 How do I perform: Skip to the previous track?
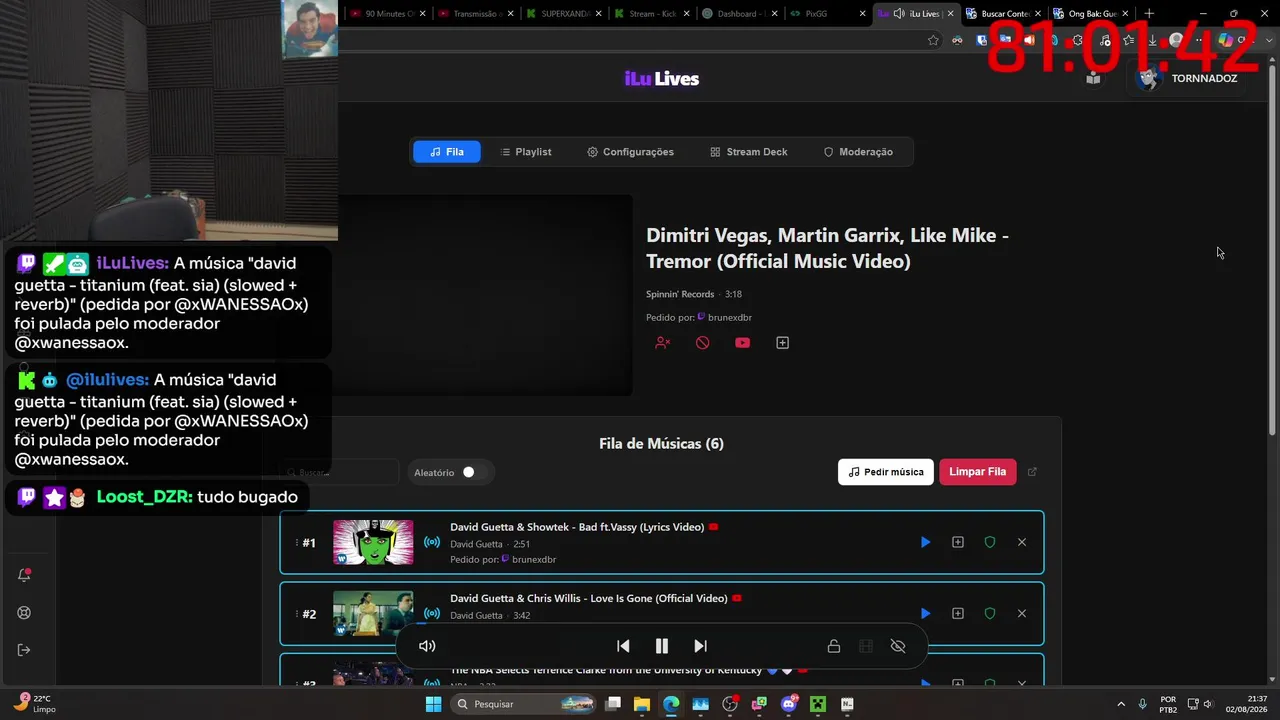623,646
